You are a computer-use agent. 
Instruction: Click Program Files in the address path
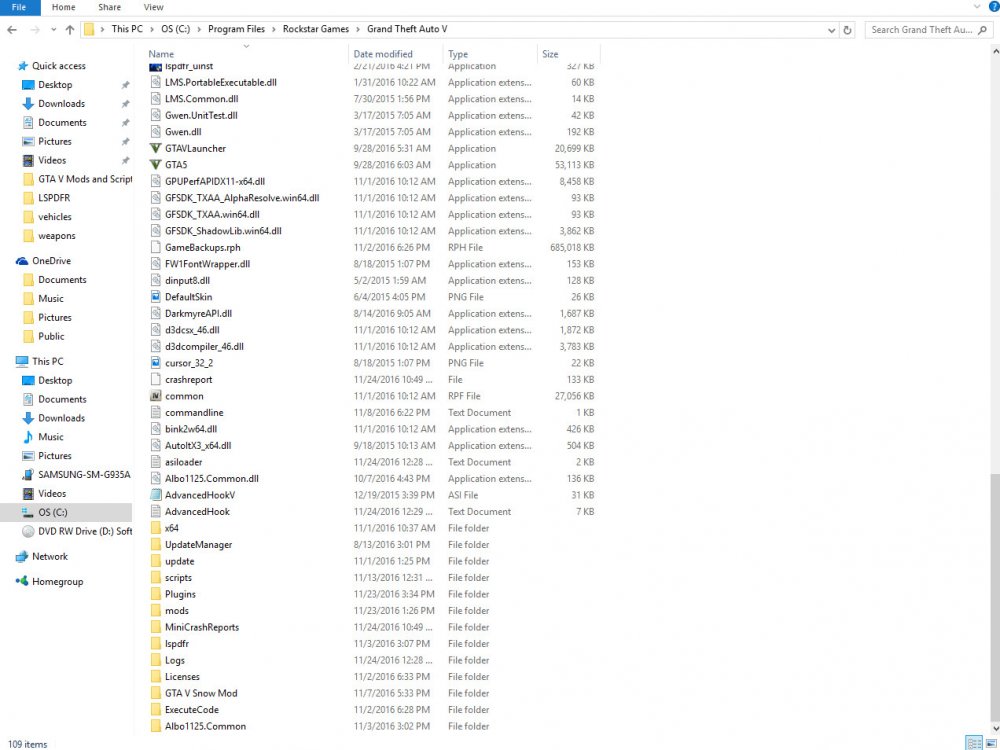pyautogui.click(x=236, y=29)
